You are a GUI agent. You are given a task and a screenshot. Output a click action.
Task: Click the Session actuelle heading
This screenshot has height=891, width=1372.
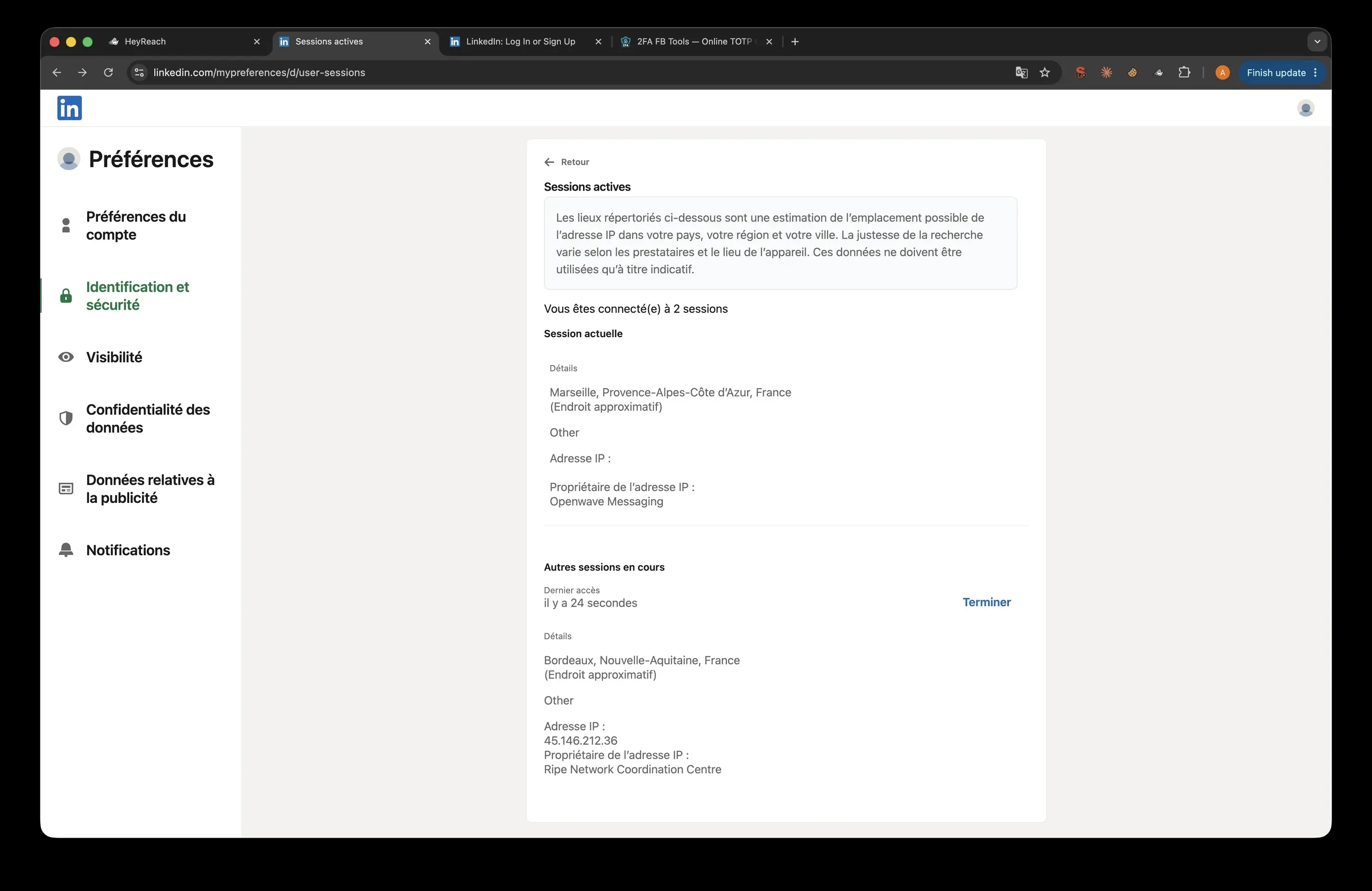583,333
